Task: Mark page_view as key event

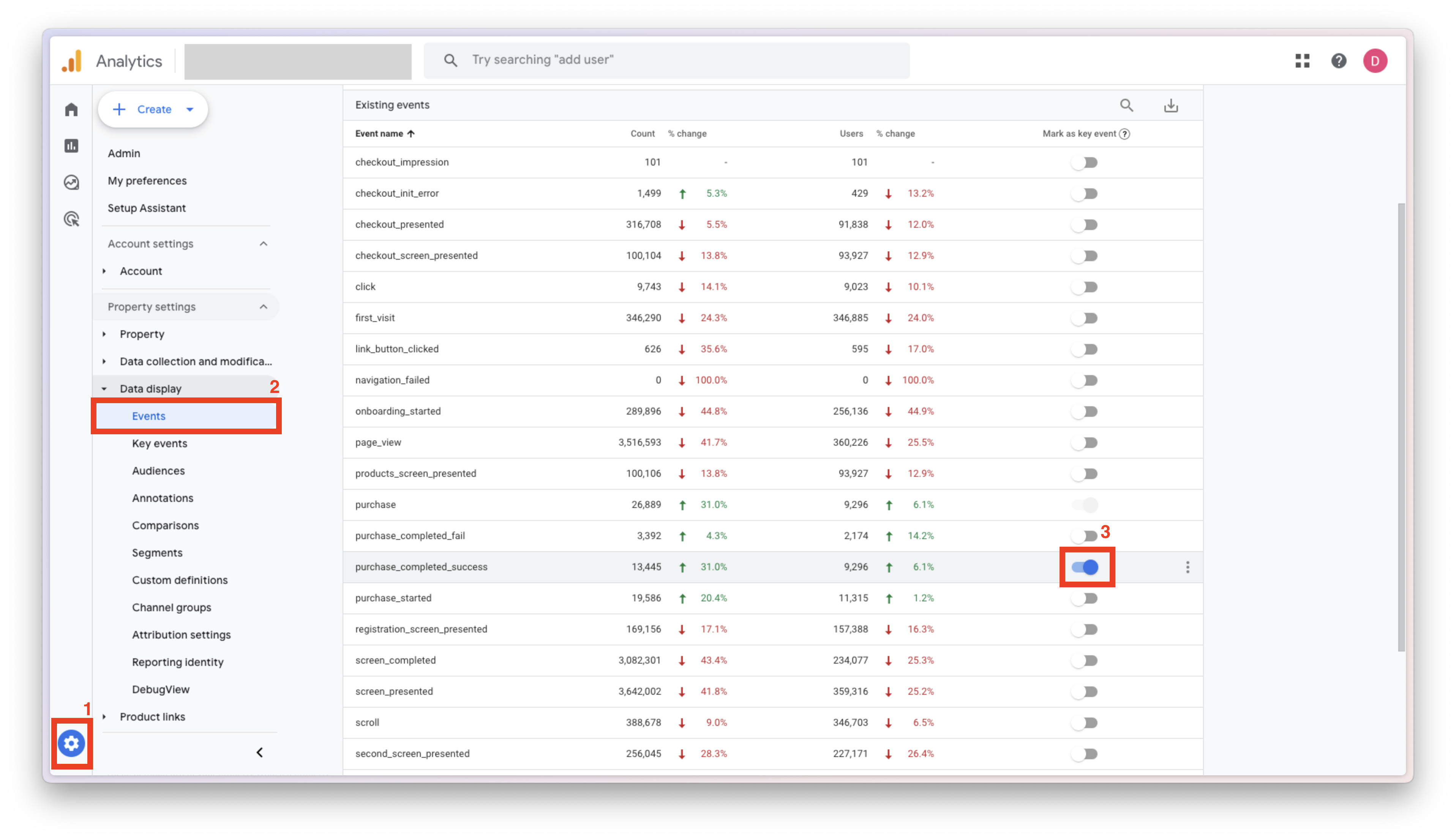Action: (x=1085, y=443)
